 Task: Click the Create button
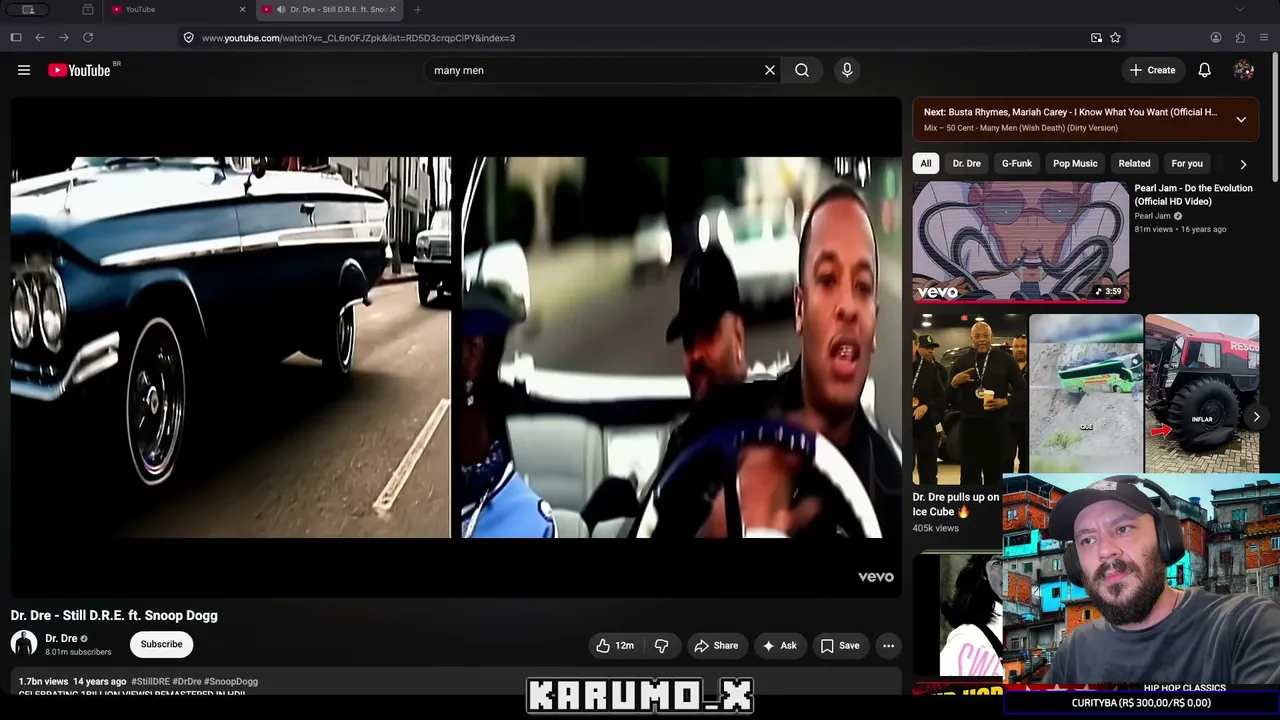(x=1152, y=70)
